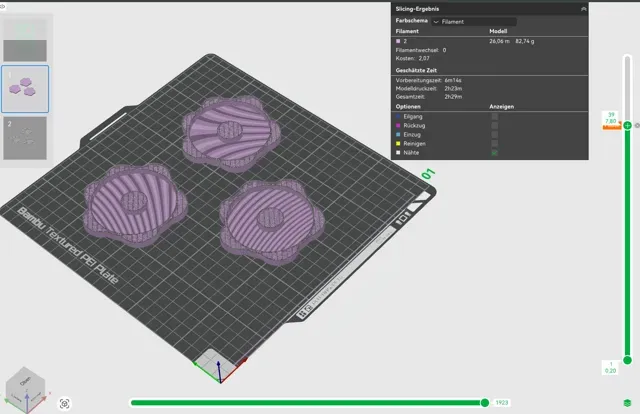This screenshot has width=640, height=414.
Task: Click the Kosten value 2,07
Action: pyautogui.click(x=424, y=58)
